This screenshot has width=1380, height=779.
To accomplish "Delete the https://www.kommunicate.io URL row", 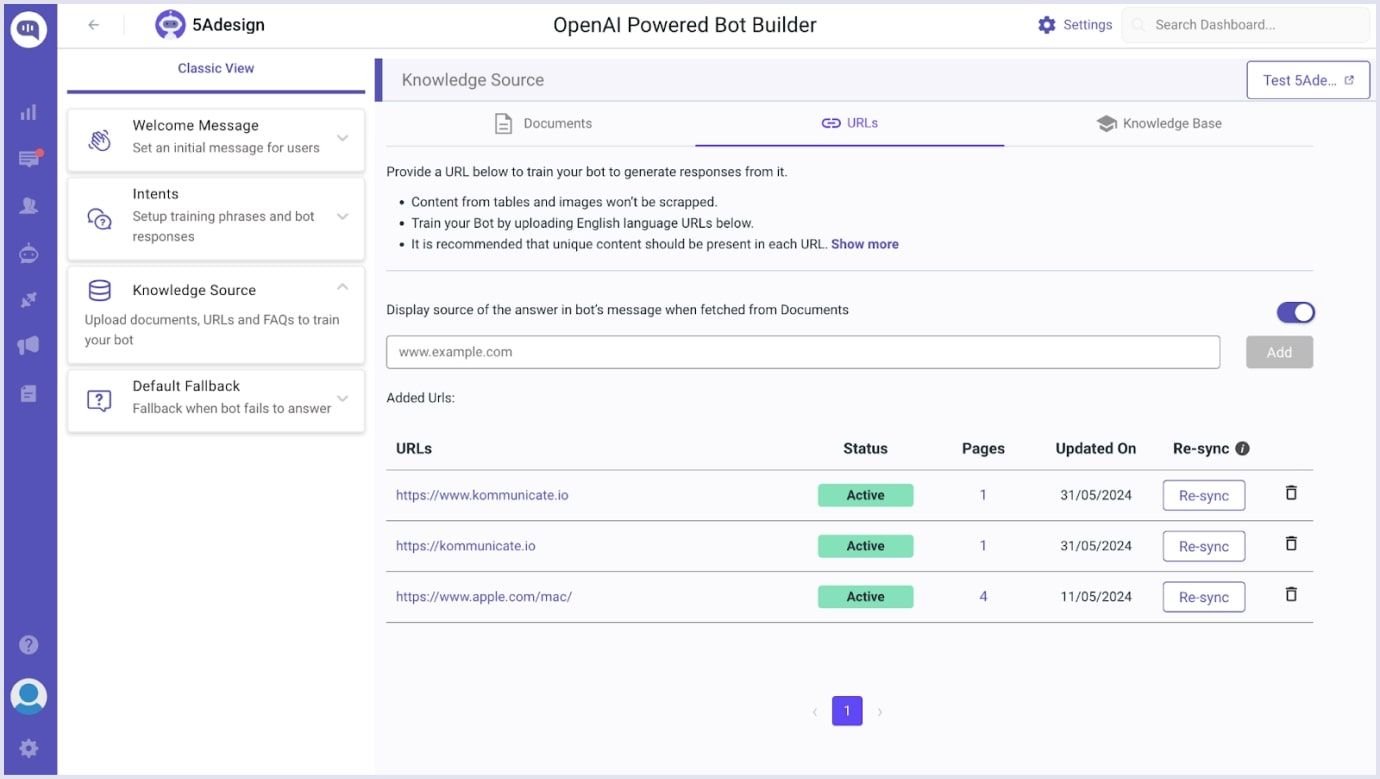I will point(1291,493).
